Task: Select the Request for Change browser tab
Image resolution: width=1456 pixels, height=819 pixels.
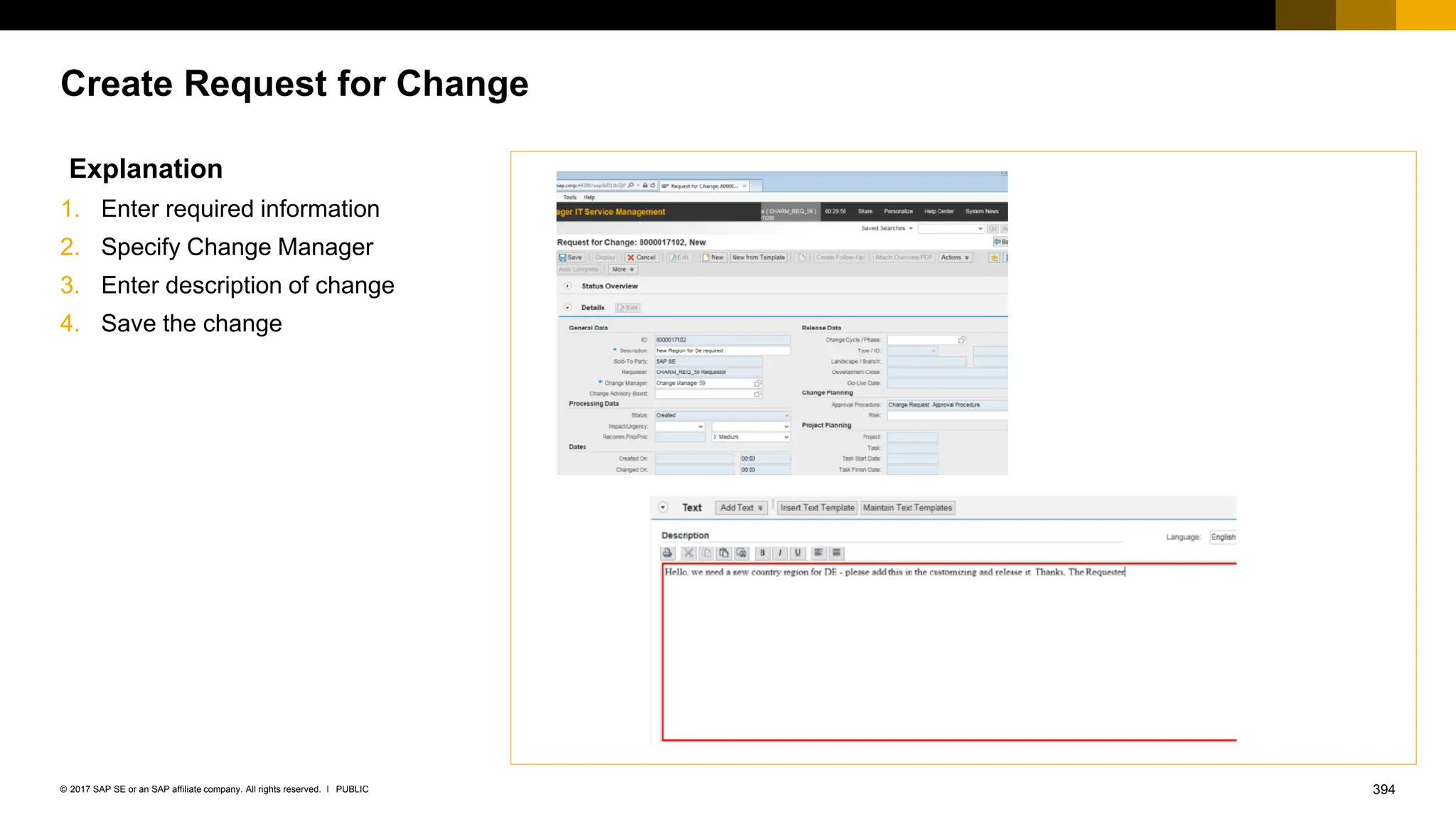Action: point(704,186)
